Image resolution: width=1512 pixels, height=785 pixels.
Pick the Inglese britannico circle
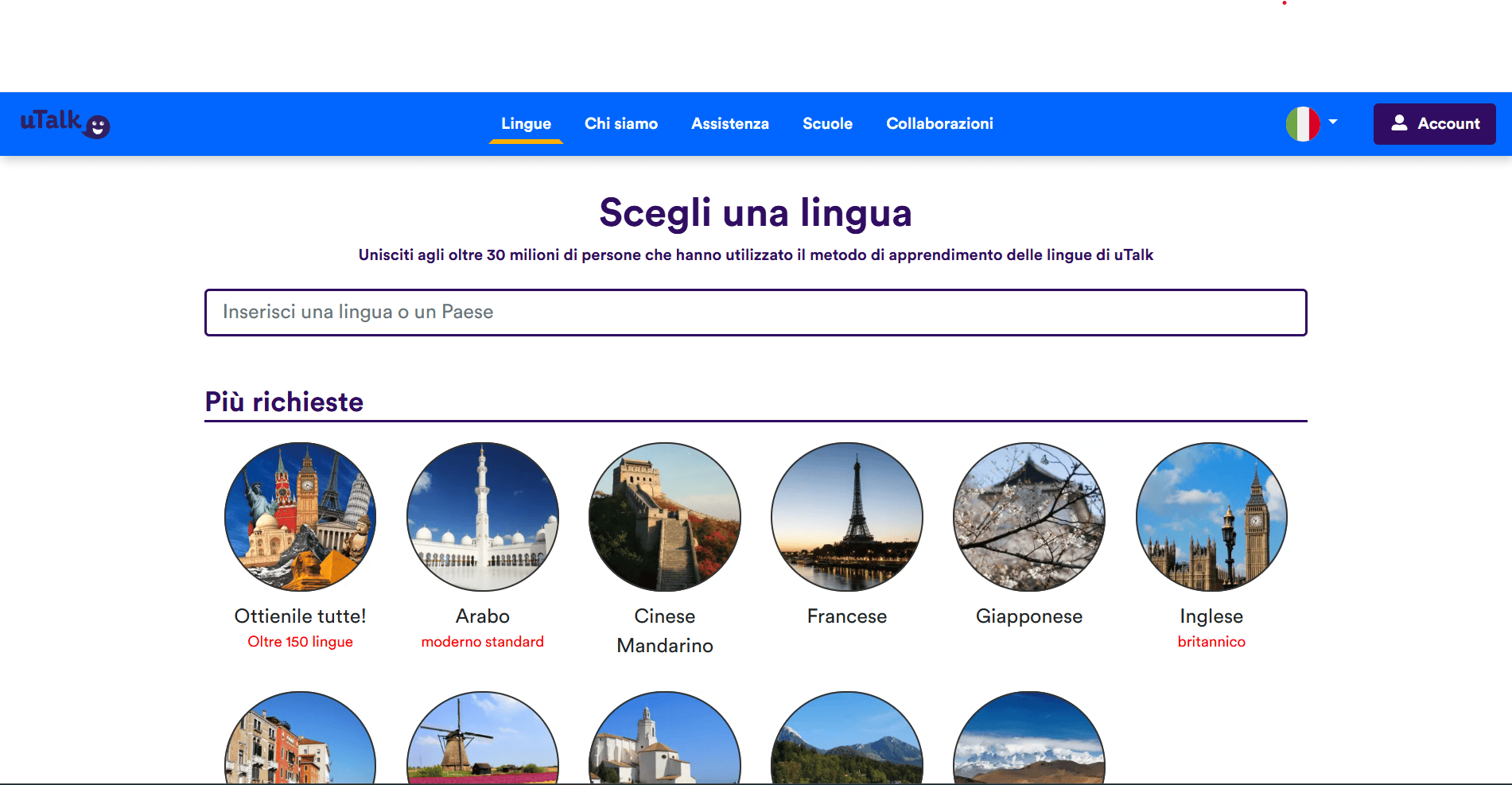[1211, 517]
